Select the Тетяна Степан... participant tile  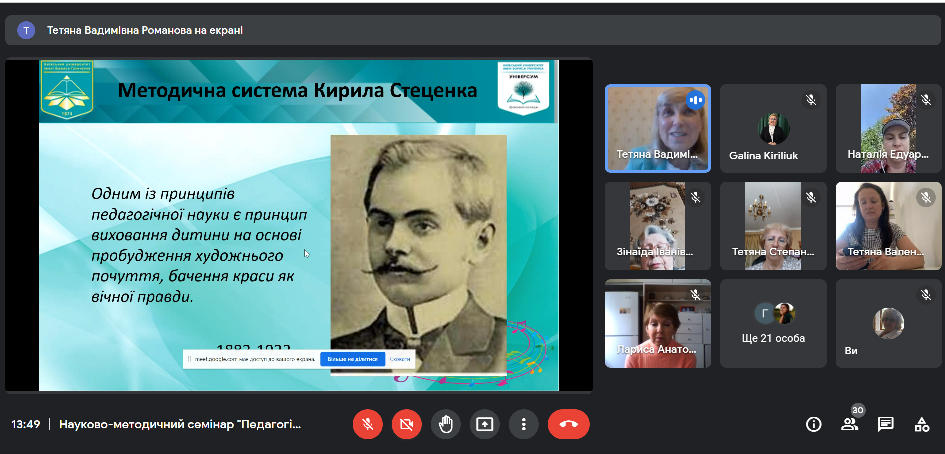773,225
